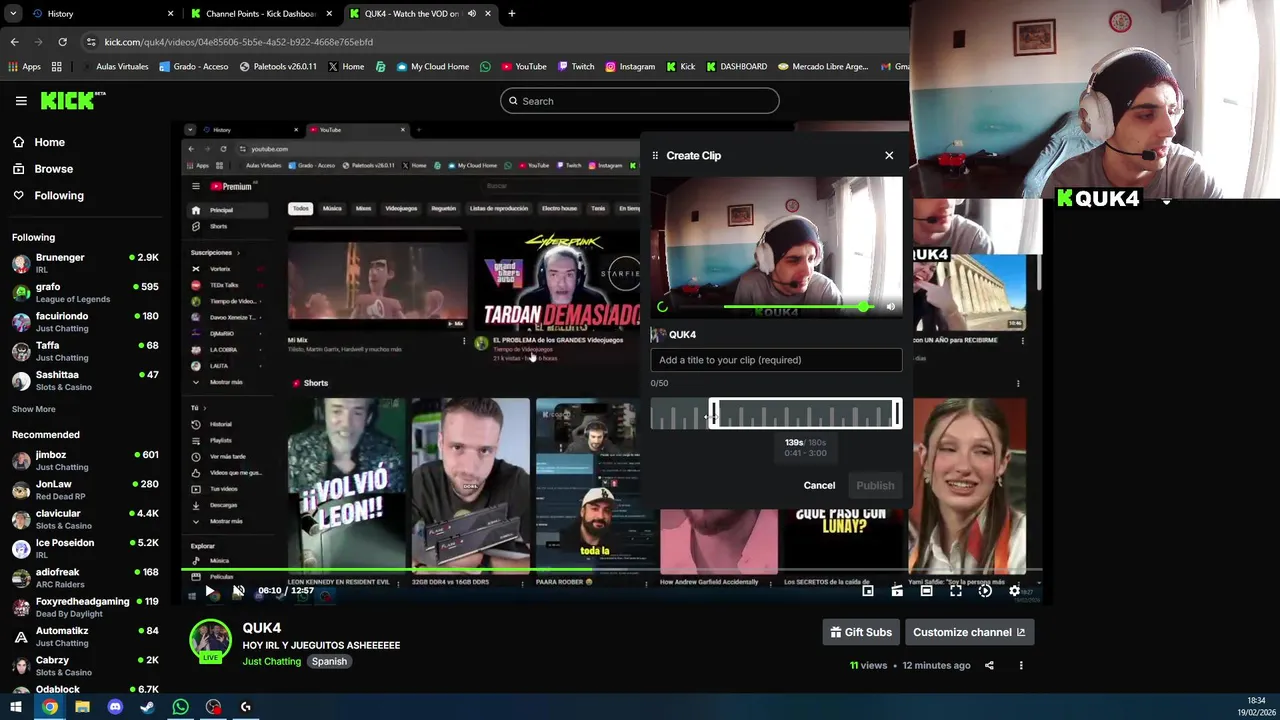Click left trim handle of clip range
Screen dimensions: 1280x720
714,414
